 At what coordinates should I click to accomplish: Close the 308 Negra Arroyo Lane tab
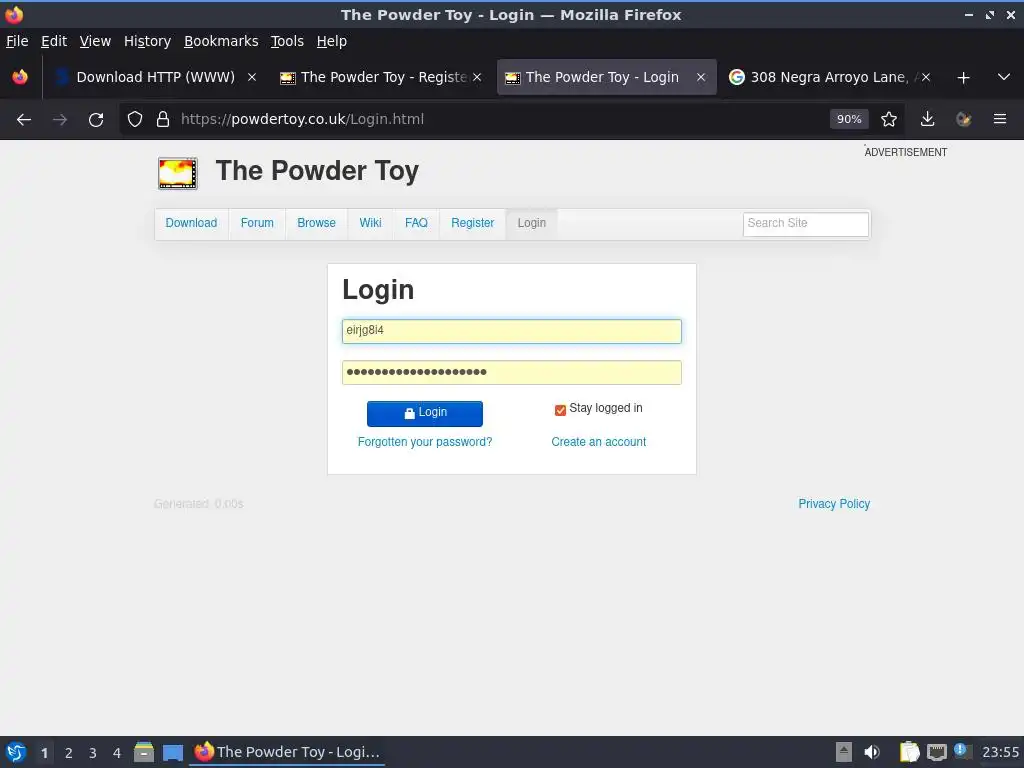point(925,77)
